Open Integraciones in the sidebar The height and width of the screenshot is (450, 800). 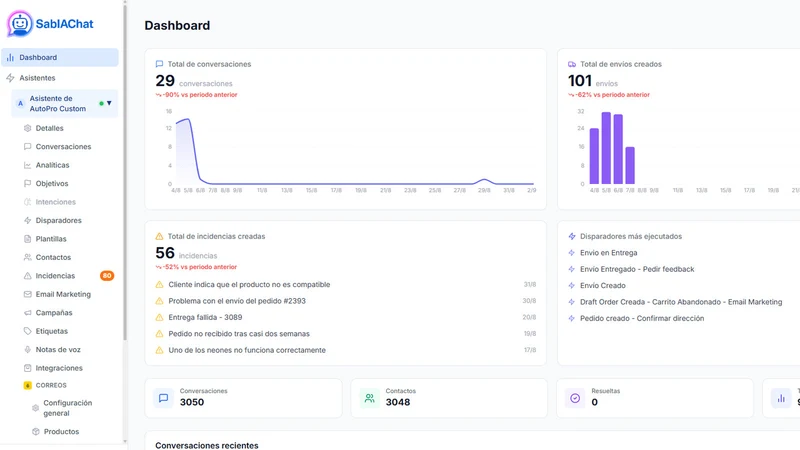click(x=59, y=368)
